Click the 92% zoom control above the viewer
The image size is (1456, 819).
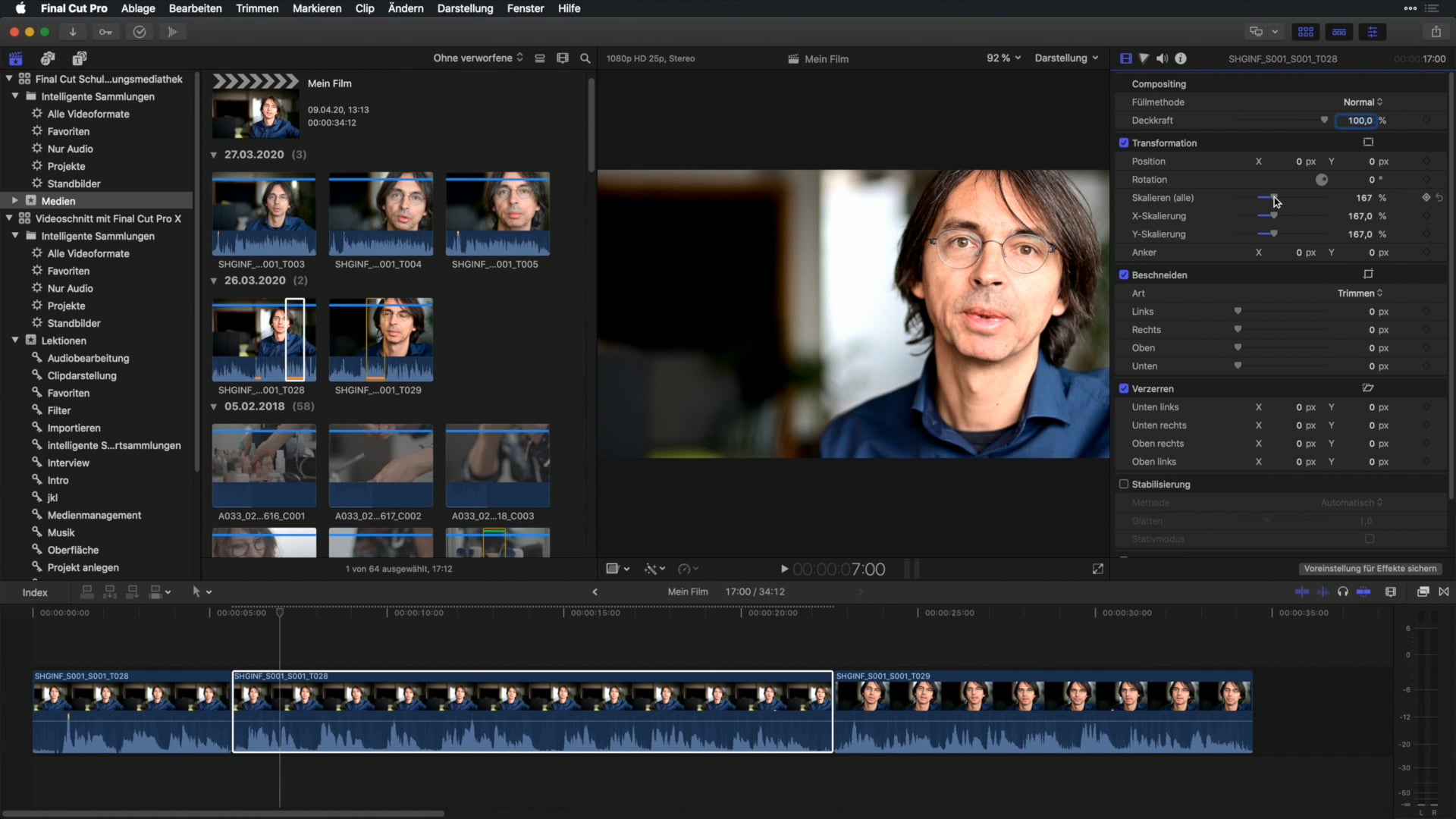click(1003, 58)
